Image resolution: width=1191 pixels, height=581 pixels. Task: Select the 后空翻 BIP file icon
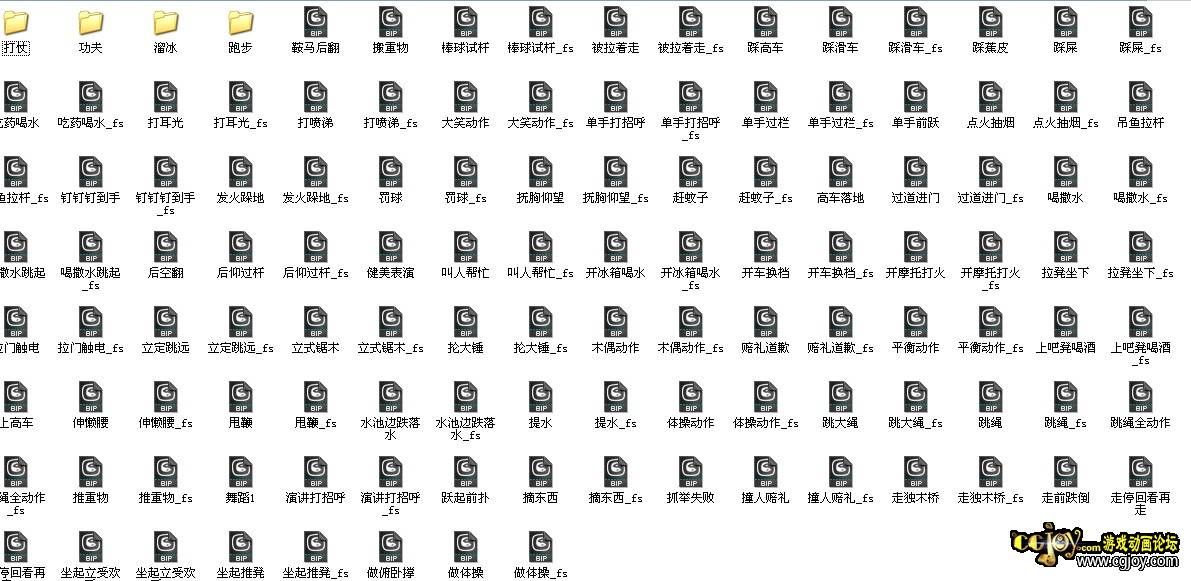click(166, 248)
